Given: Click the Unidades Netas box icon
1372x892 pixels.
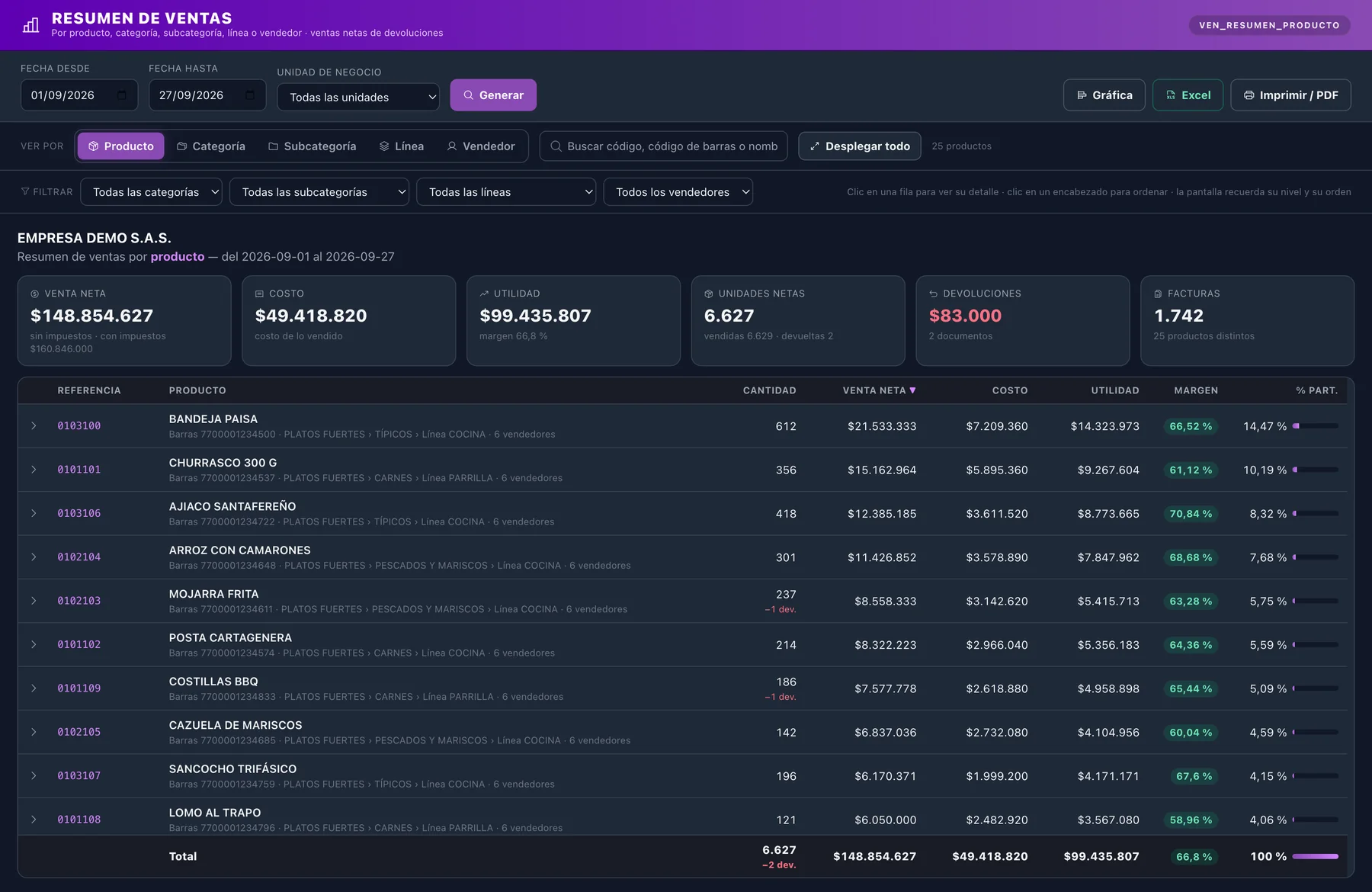Looking at the screenshot, I should click(709, 294).
